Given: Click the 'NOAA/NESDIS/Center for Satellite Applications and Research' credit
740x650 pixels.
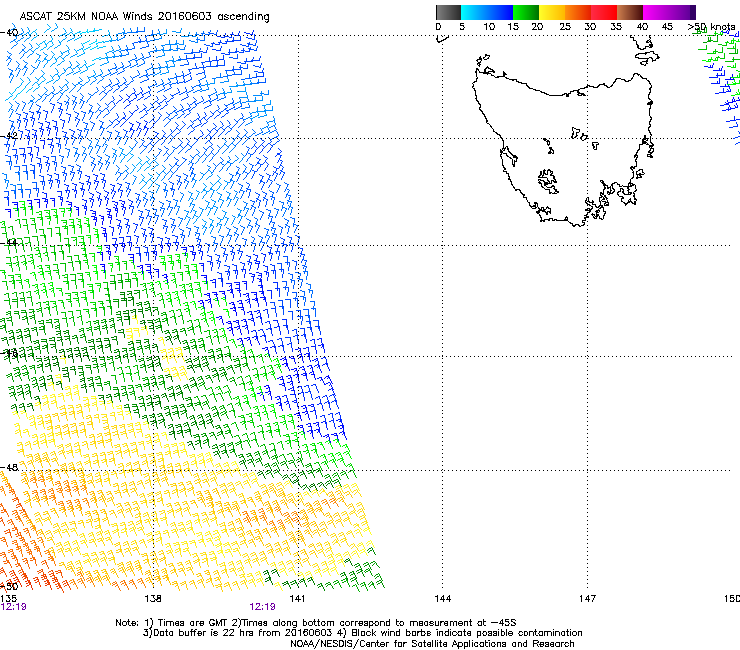Looking at the screenshot, I should 432,644.
